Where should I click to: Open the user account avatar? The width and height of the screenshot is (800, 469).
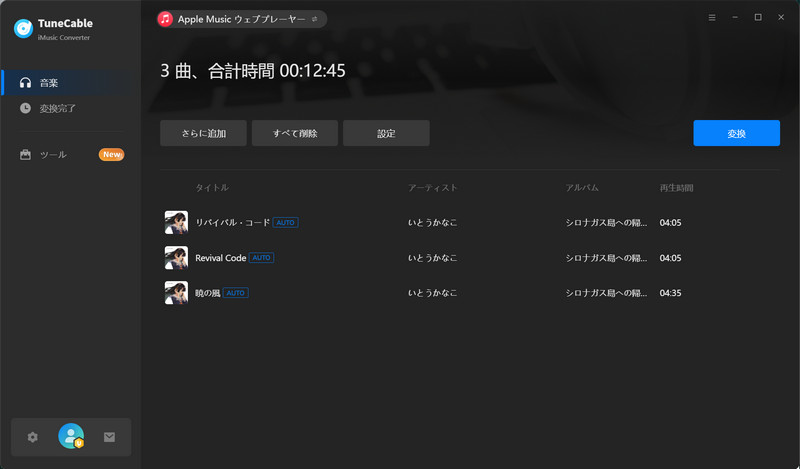[71, 436]
